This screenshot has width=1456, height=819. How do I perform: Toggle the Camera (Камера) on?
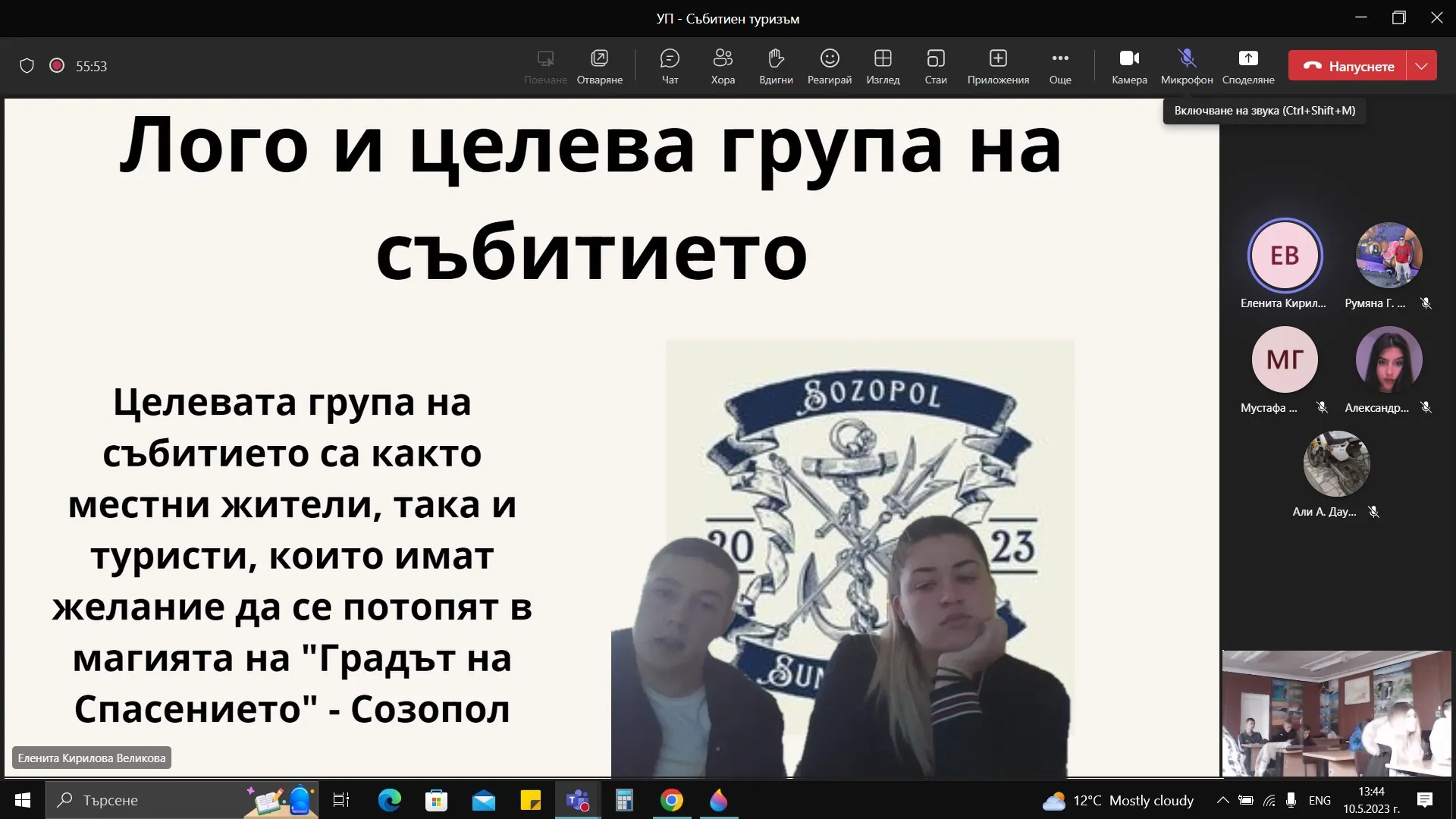click(1129, 67)
